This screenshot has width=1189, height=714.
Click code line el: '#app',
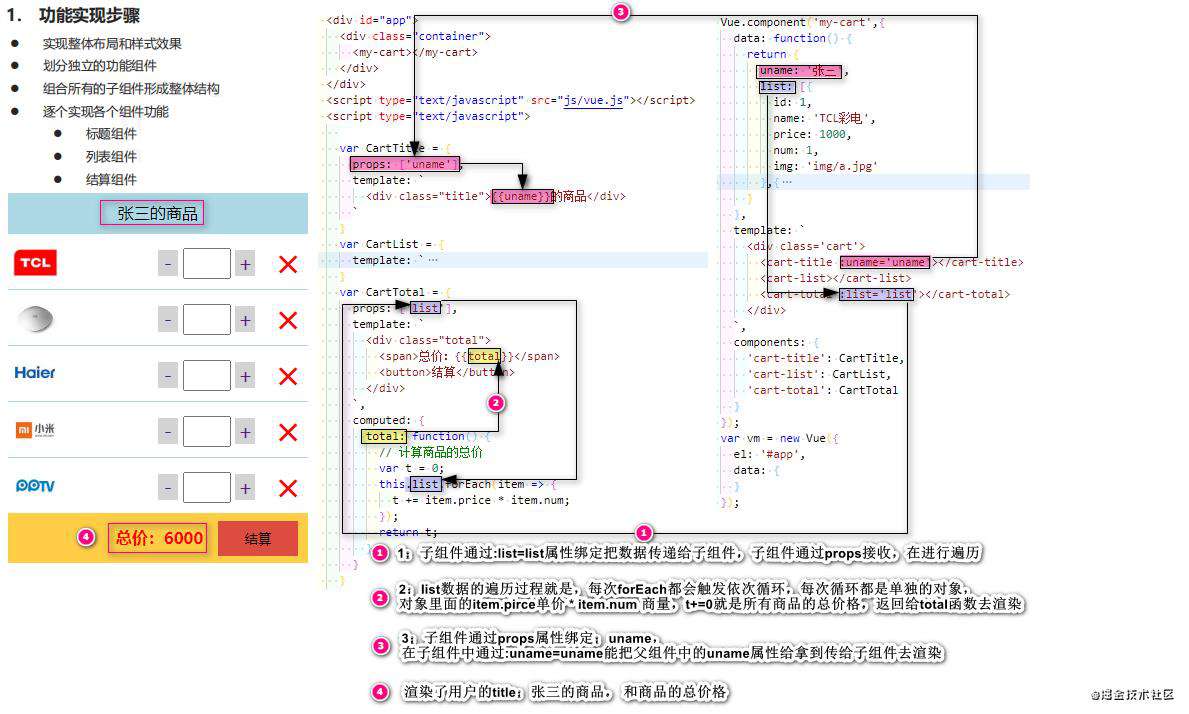[769, 454]
